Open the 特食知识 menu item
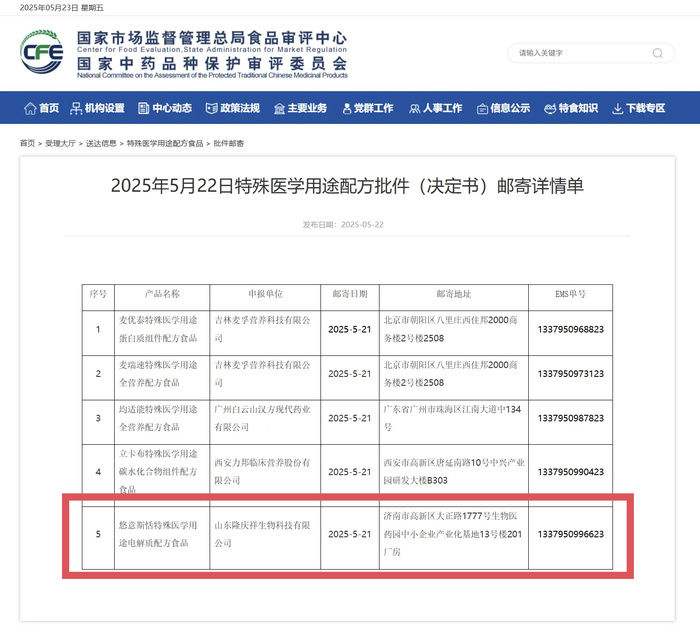700x636 pixels. 578,108
